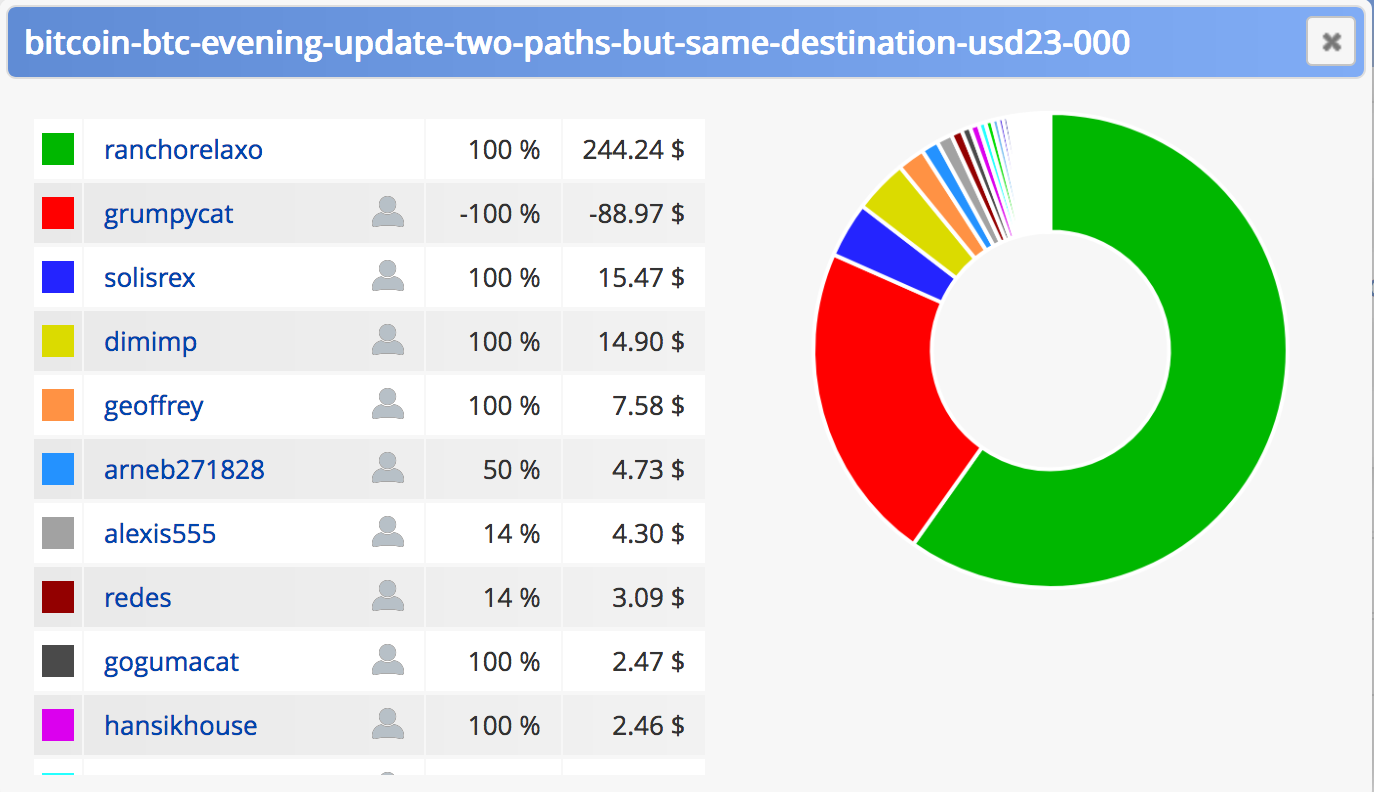Close the vote details dialog

(1330, 41)
